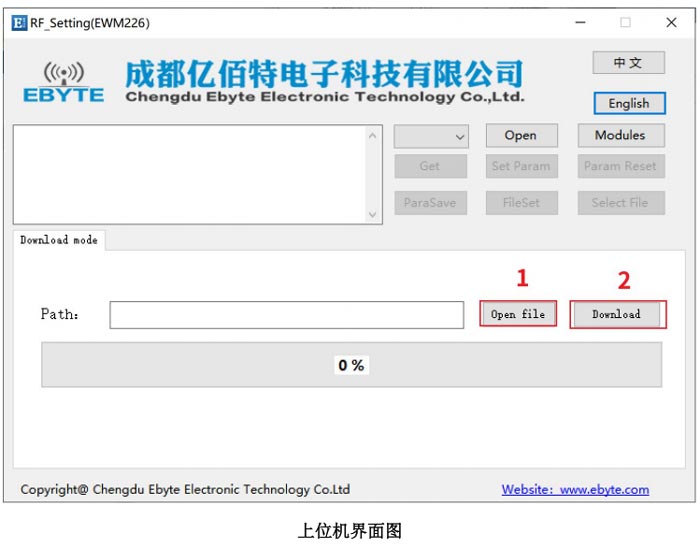Viewport: 700px width, 548px height.
Task: Click the EBYTE antenna logo
Action: [x=64, y=83]
